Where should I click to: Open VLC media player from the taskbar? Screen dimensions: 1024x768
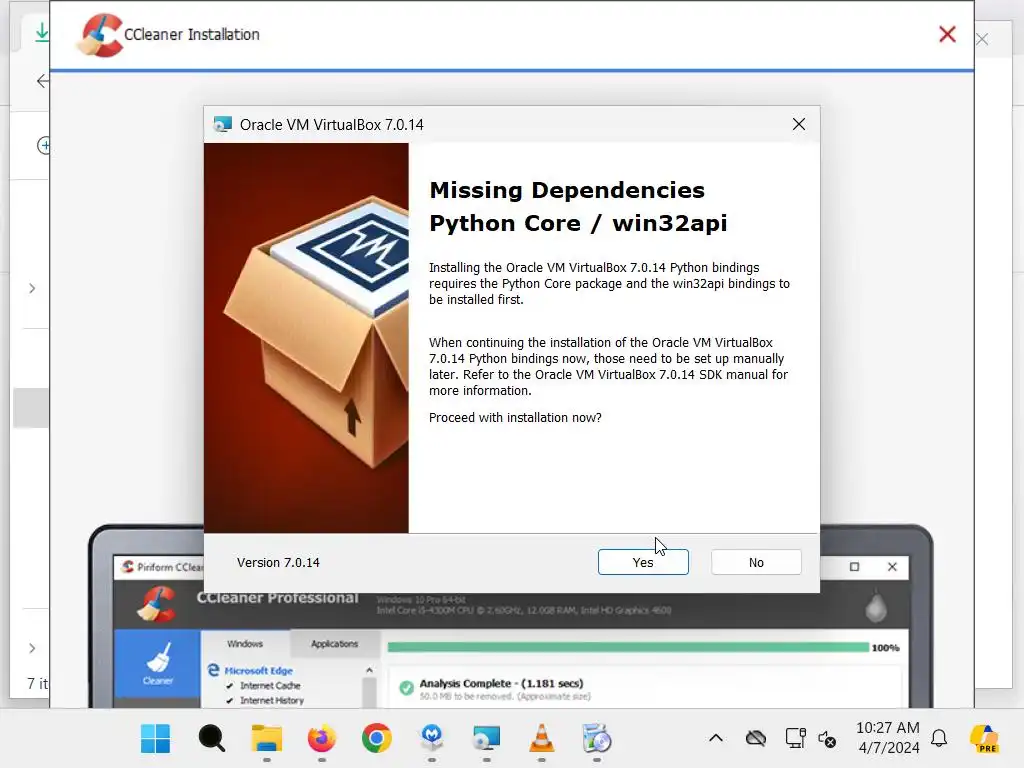[x=541, y=739]
